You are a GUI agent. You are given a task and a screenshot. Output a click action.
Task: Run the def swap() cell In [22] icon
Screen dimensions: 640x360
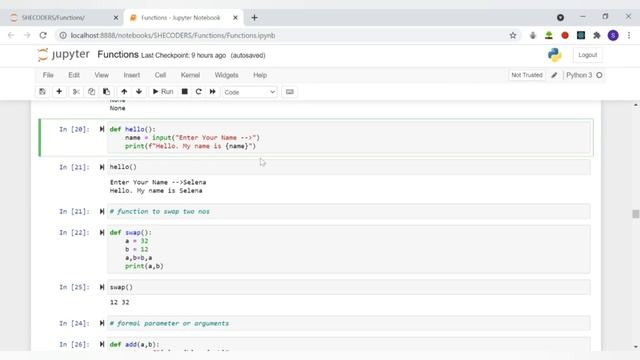pos(102,233)
